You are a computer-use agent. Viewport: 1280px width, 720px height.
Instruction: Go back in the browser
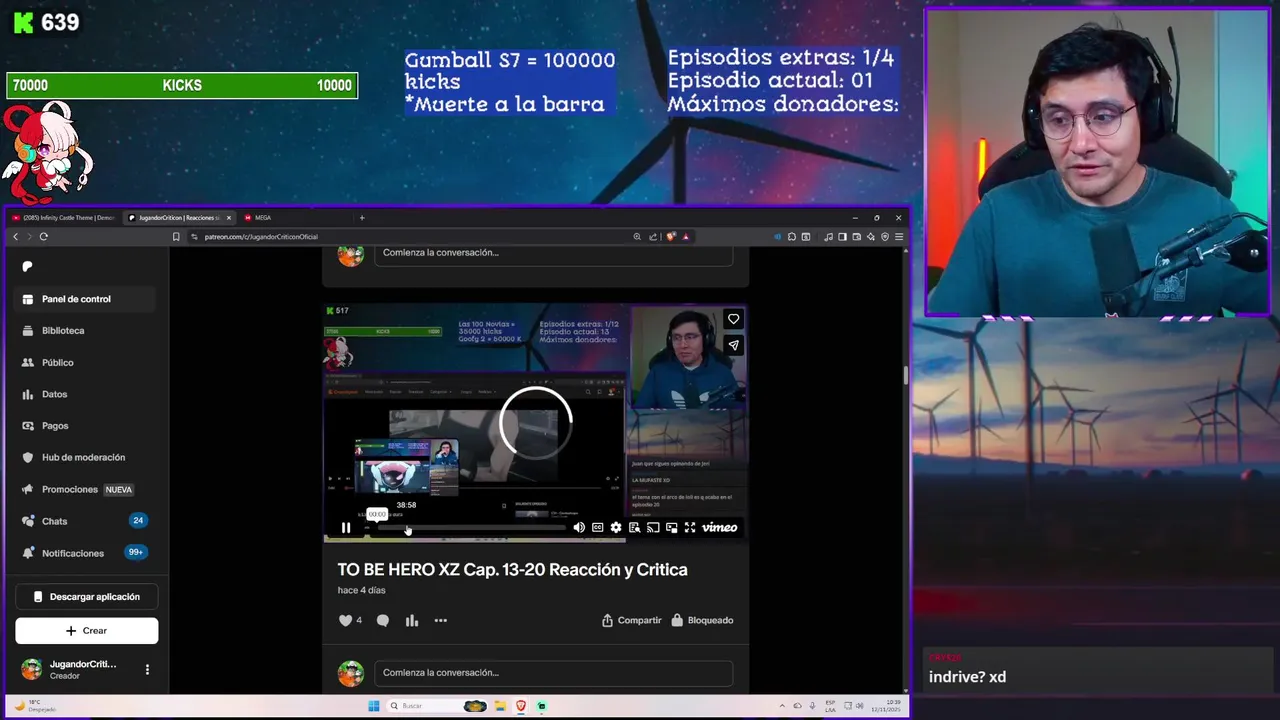tap(15, 237)
